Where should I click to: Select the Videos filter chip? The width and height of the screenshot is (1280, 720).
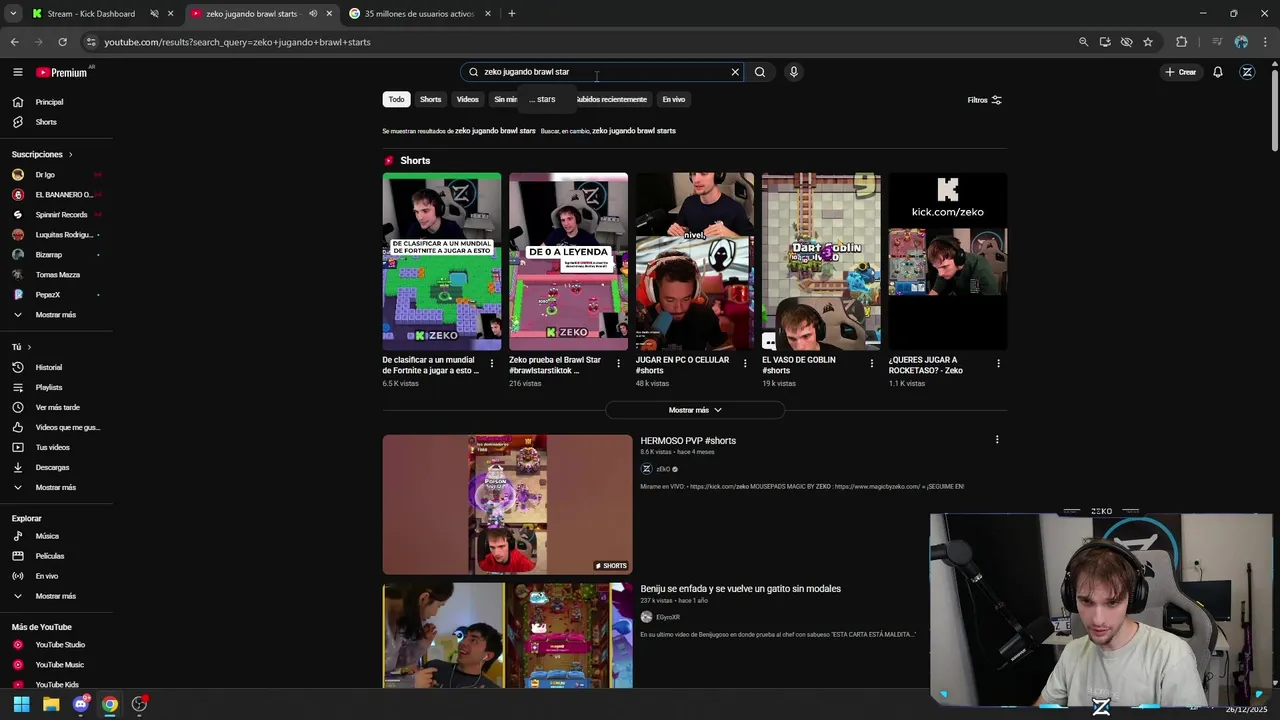tap(468, 99)
